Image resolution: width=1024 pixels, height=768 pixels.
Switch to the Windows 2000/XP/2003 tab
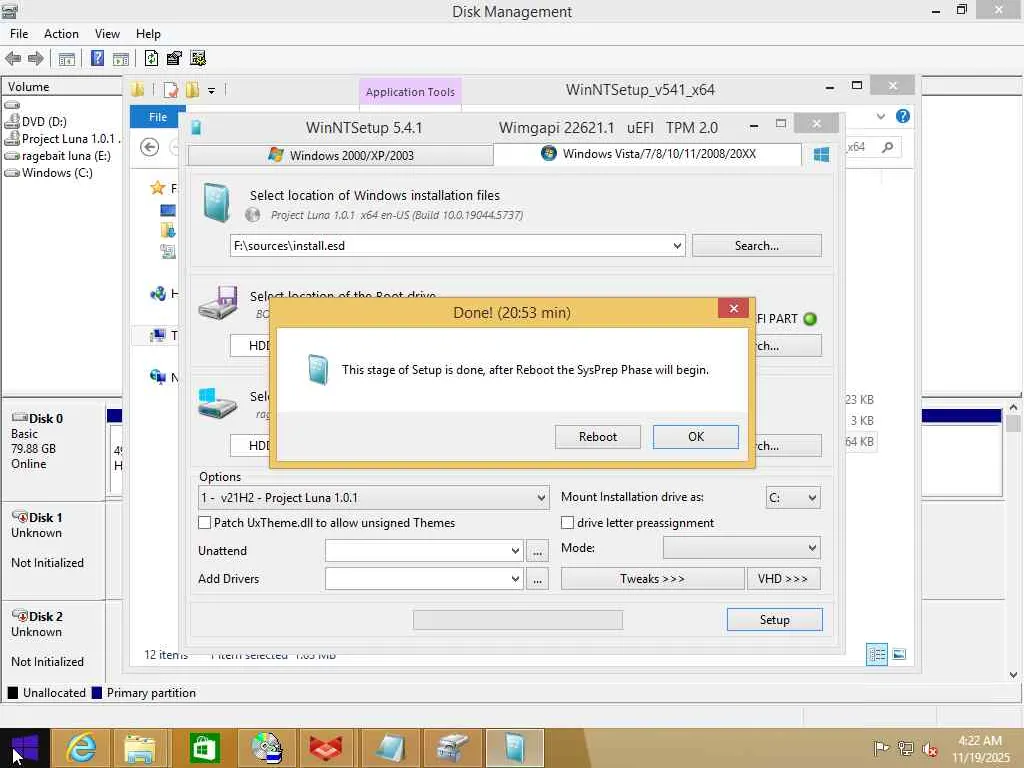click(341, 155)
